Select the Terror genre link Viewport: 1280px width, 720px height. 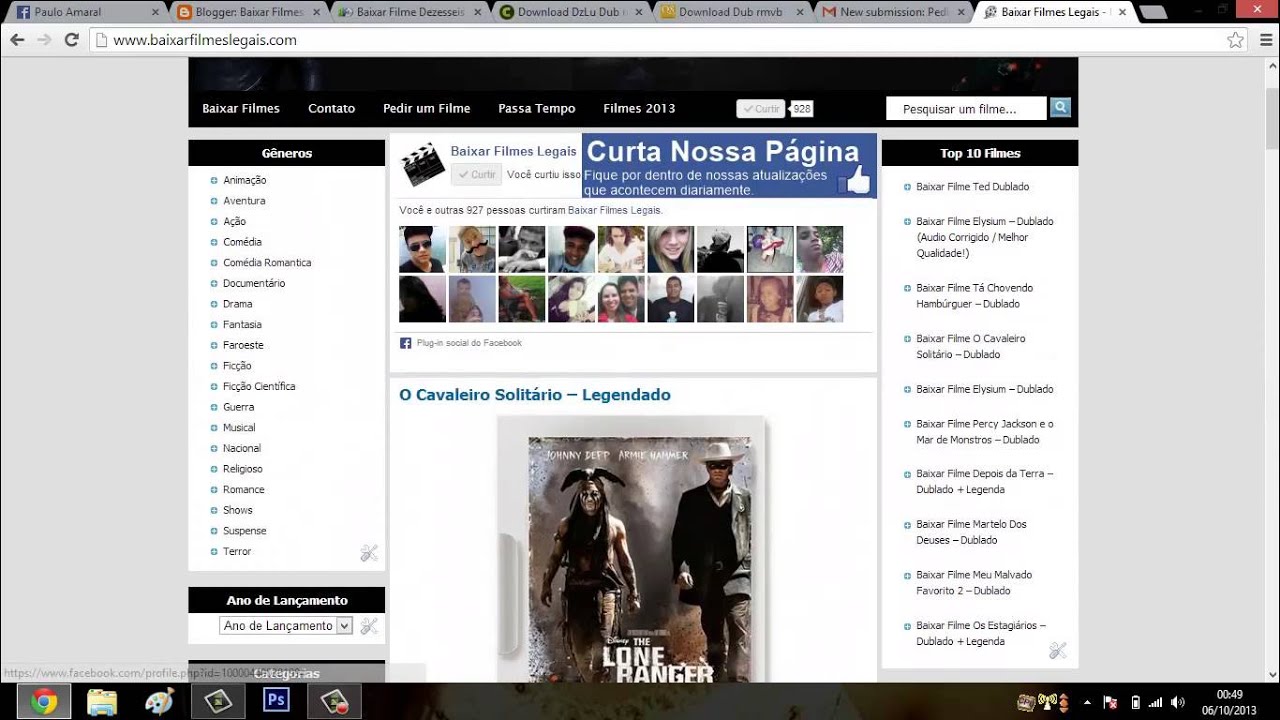coord(237,552)
